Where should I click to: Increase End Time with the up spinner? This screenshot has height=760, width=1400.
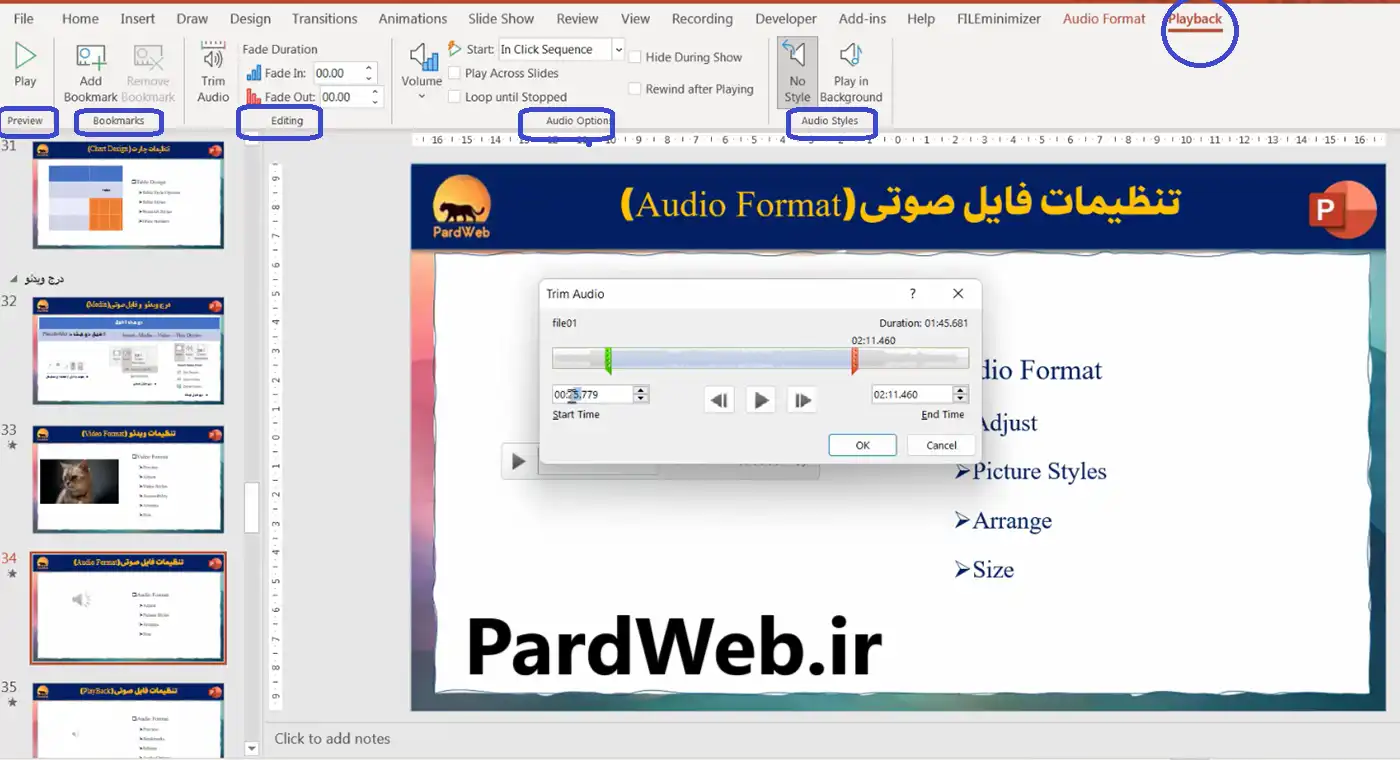960,390
